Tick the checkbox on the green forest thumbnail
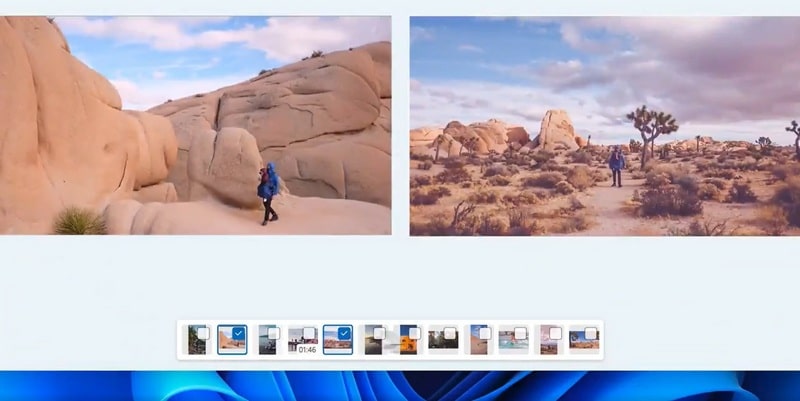 point(203,333)
